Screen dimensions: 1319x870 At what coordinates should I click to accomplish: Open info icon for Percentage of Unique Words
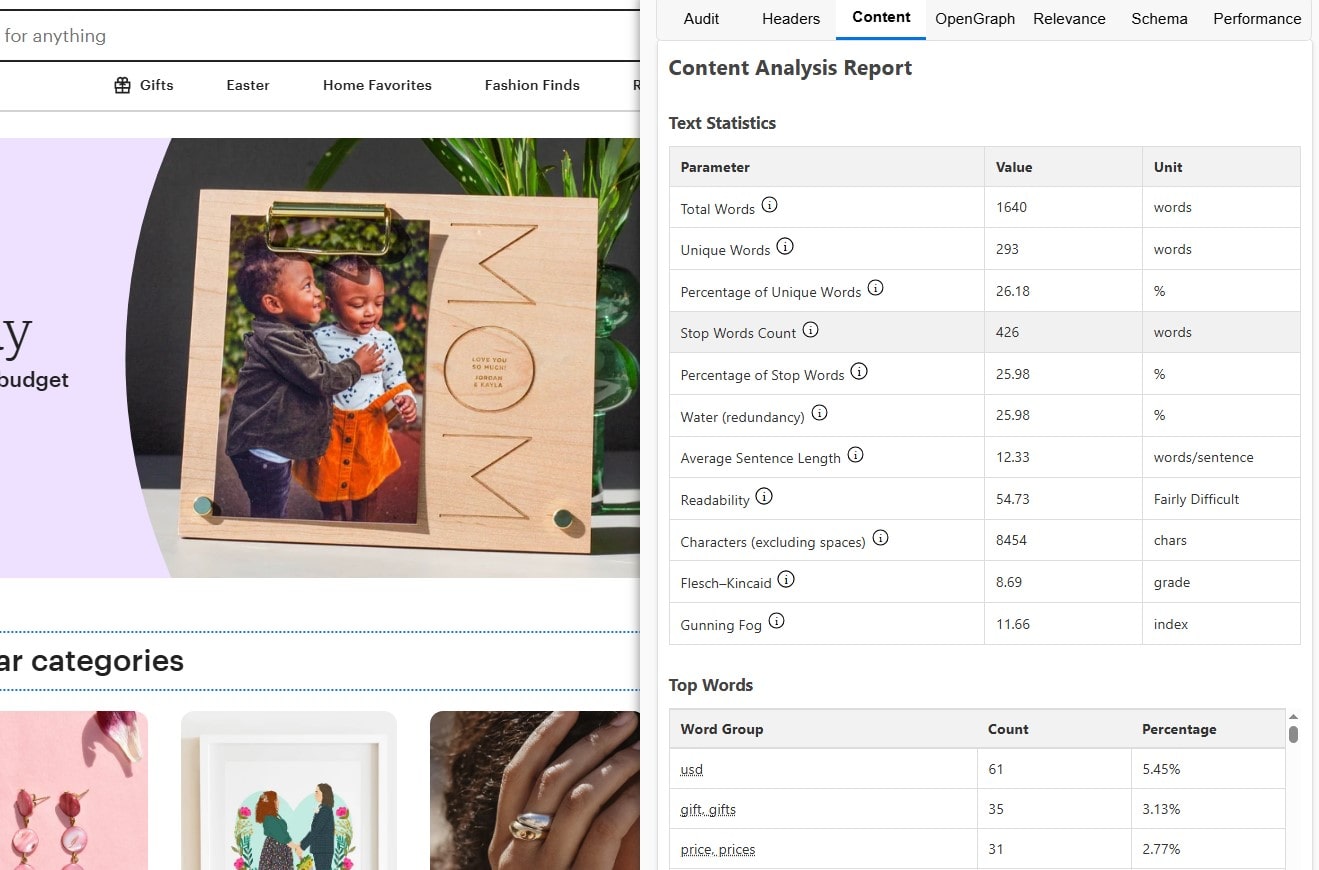(x=875, y=288)
